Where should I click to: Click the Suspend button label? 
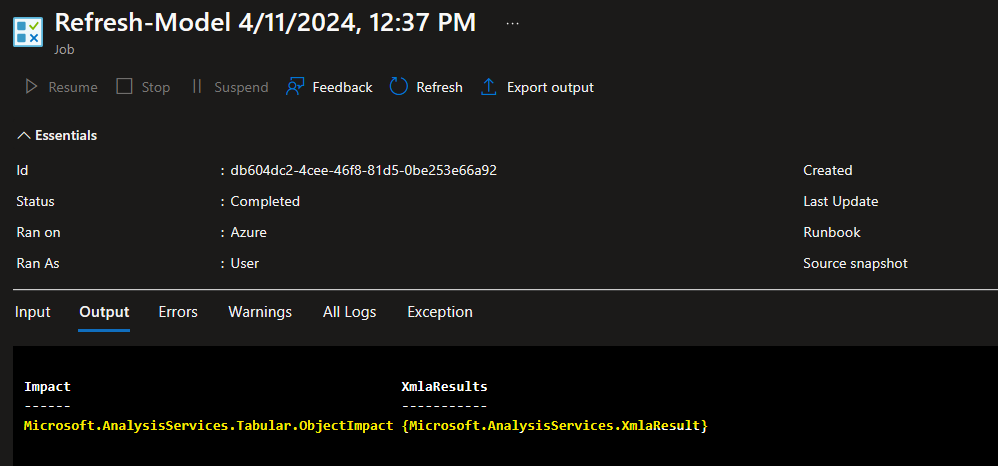click(241, 87)
